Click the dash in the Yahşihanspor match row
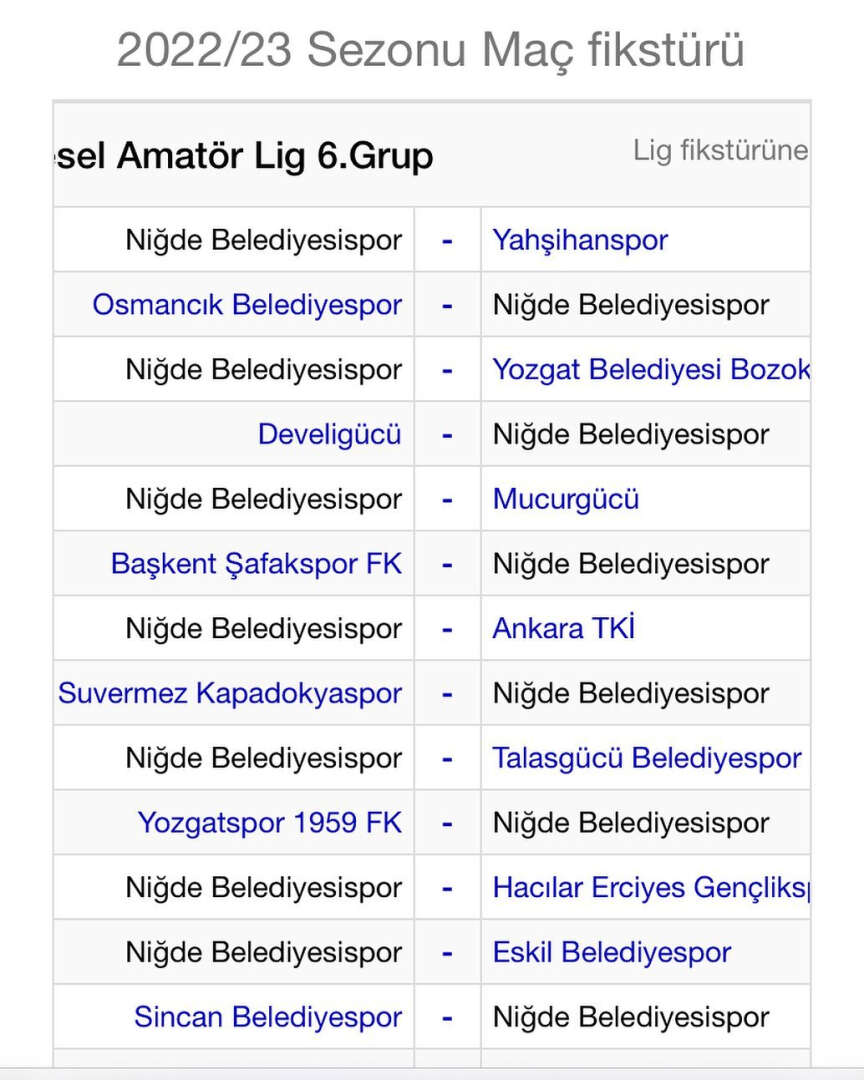Viewport: 864px width, 1080px height. coord(447,240)
